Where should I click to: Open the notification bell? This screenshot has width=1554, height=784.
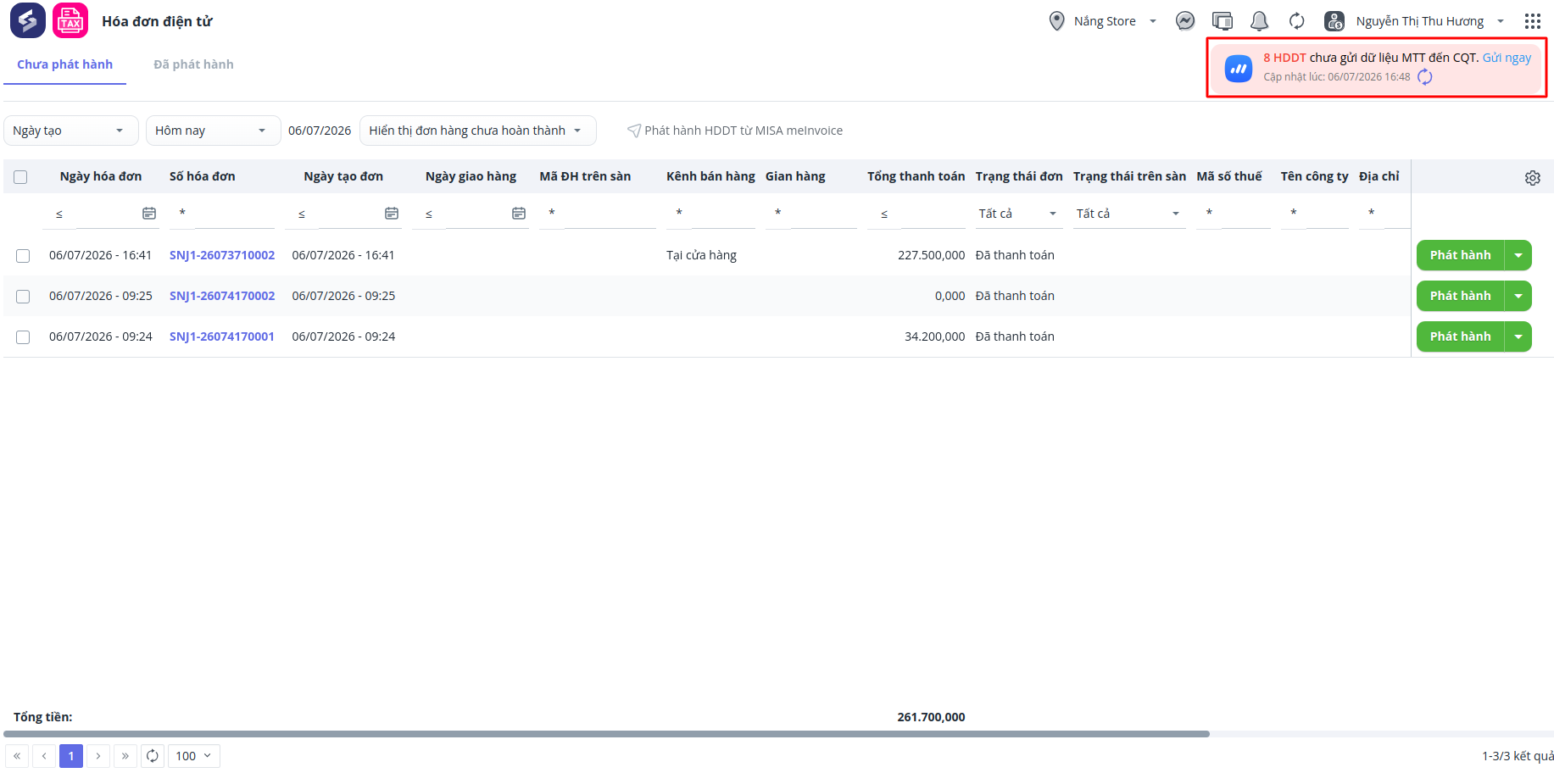point(1260,21)
